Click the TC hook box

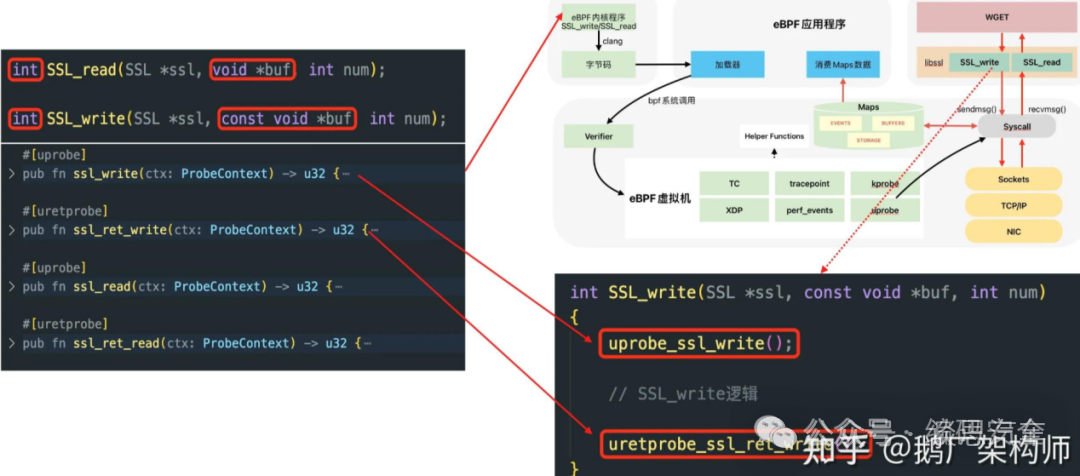tap(733, 184)
